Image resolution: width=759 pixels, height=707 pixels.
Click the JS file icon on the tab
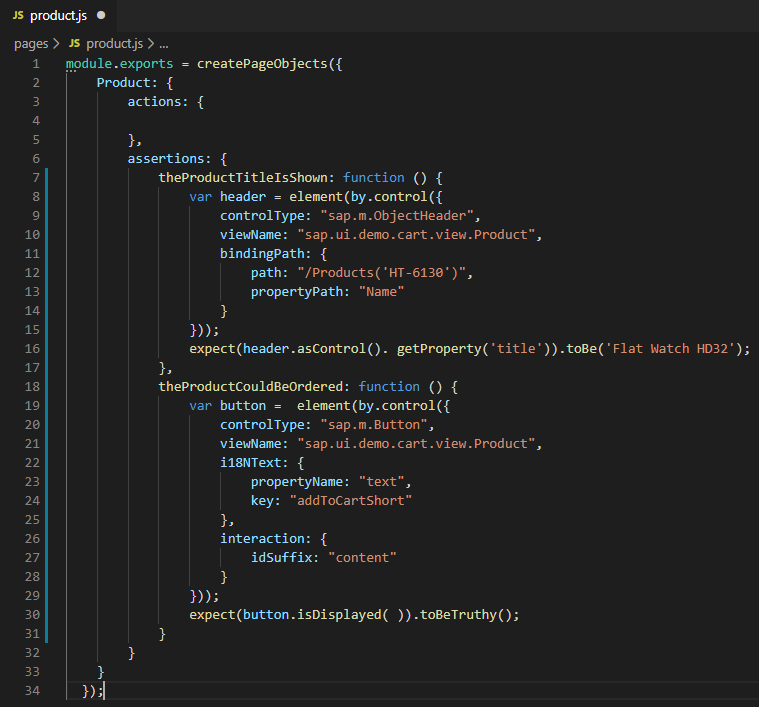[x=18, y=15]
